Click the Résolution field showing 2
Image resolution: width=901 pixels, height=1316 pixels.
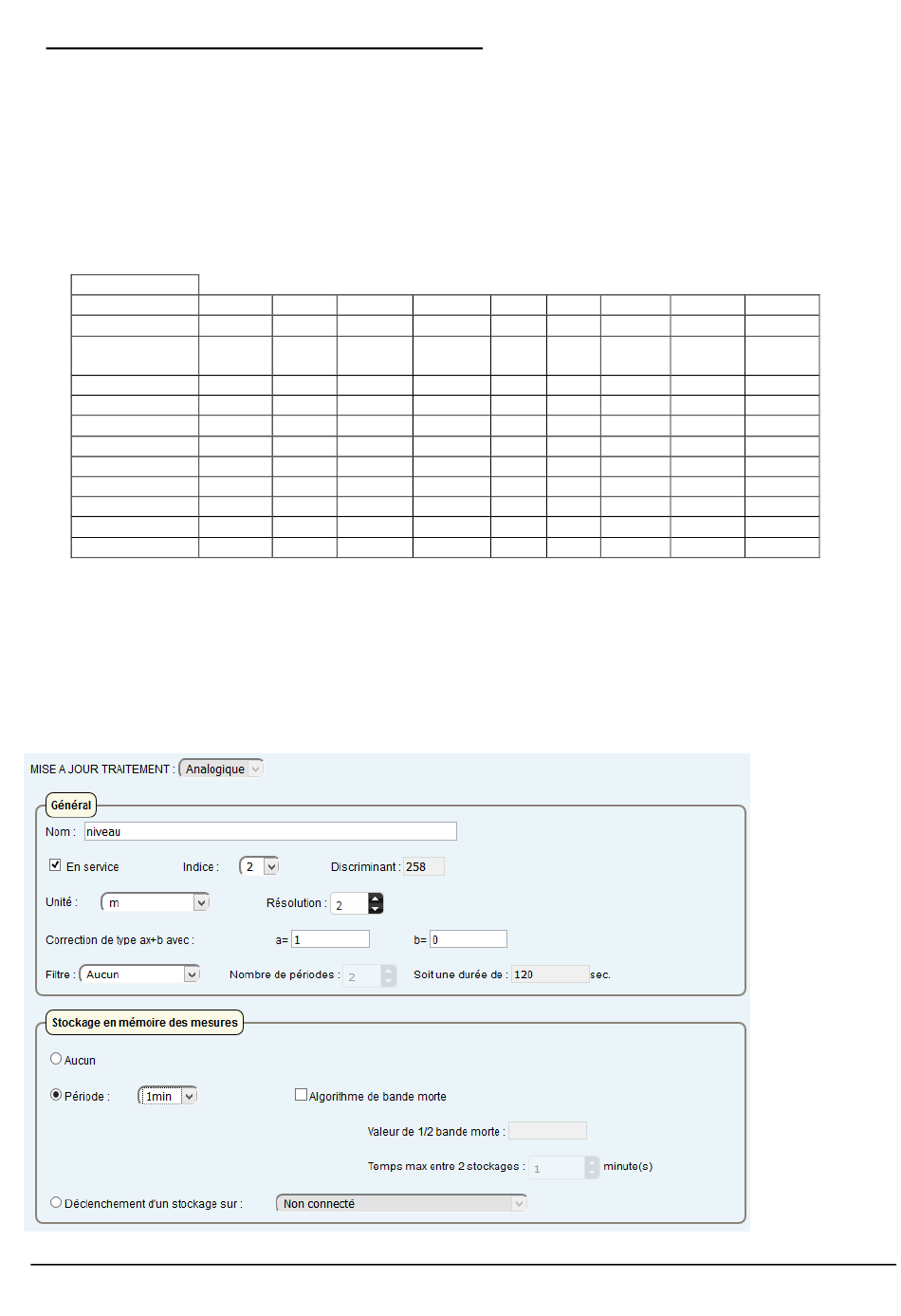(349, 904)
